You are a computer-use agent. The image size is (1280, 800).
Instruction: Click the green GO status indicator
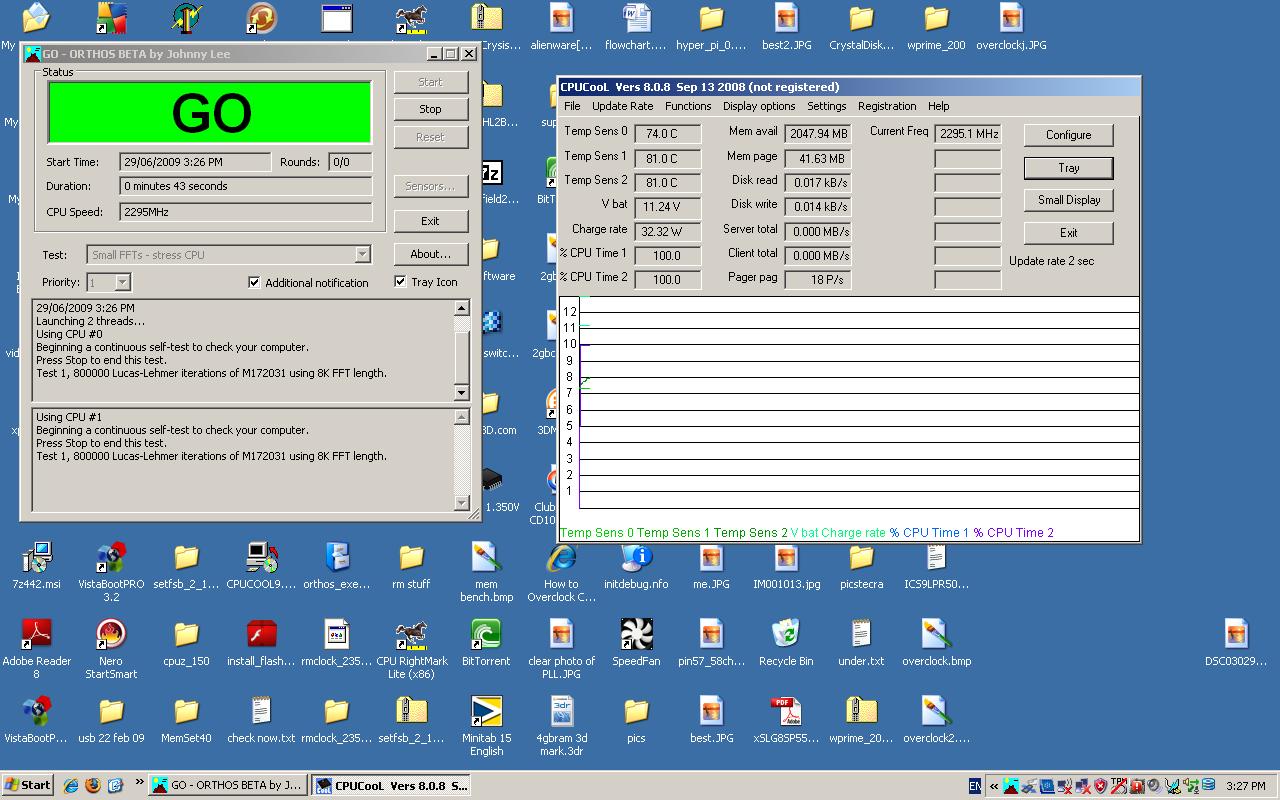210,113
